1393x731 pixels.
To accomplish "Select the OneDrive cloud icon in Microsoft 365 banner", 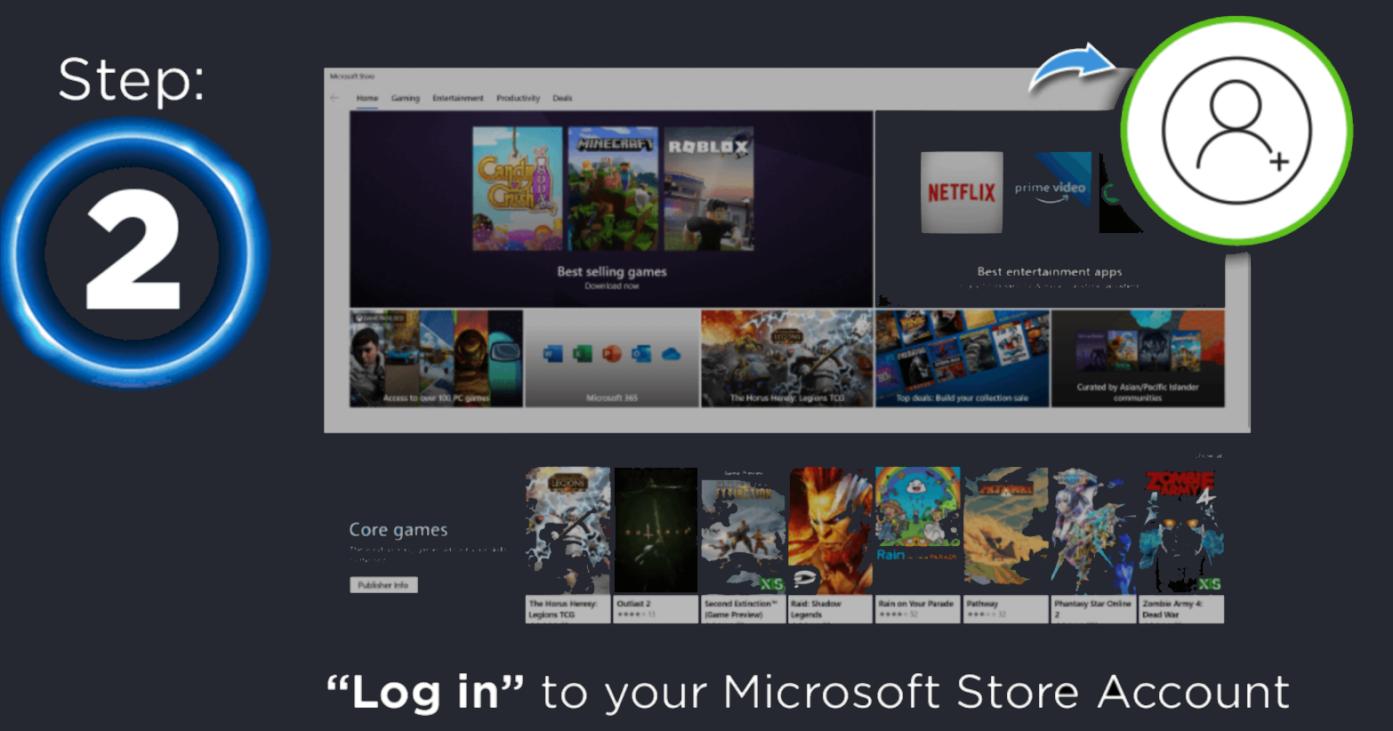I will (670, 354).
